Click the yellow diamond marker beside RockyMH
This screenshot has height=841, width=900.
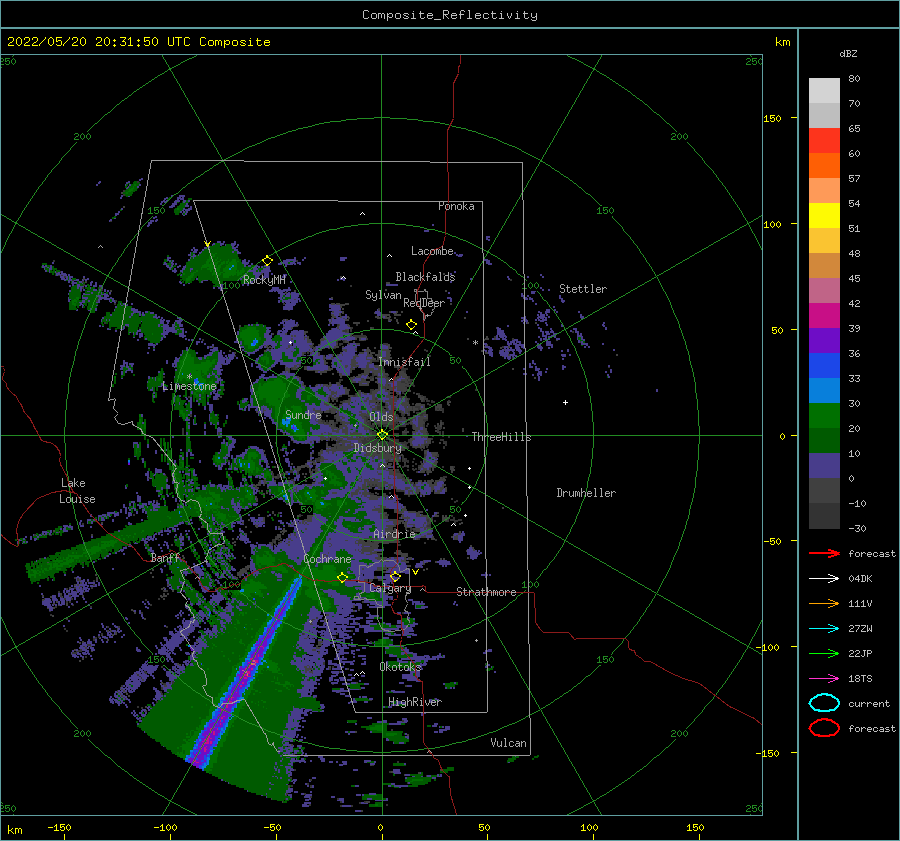tap(267, 261)
